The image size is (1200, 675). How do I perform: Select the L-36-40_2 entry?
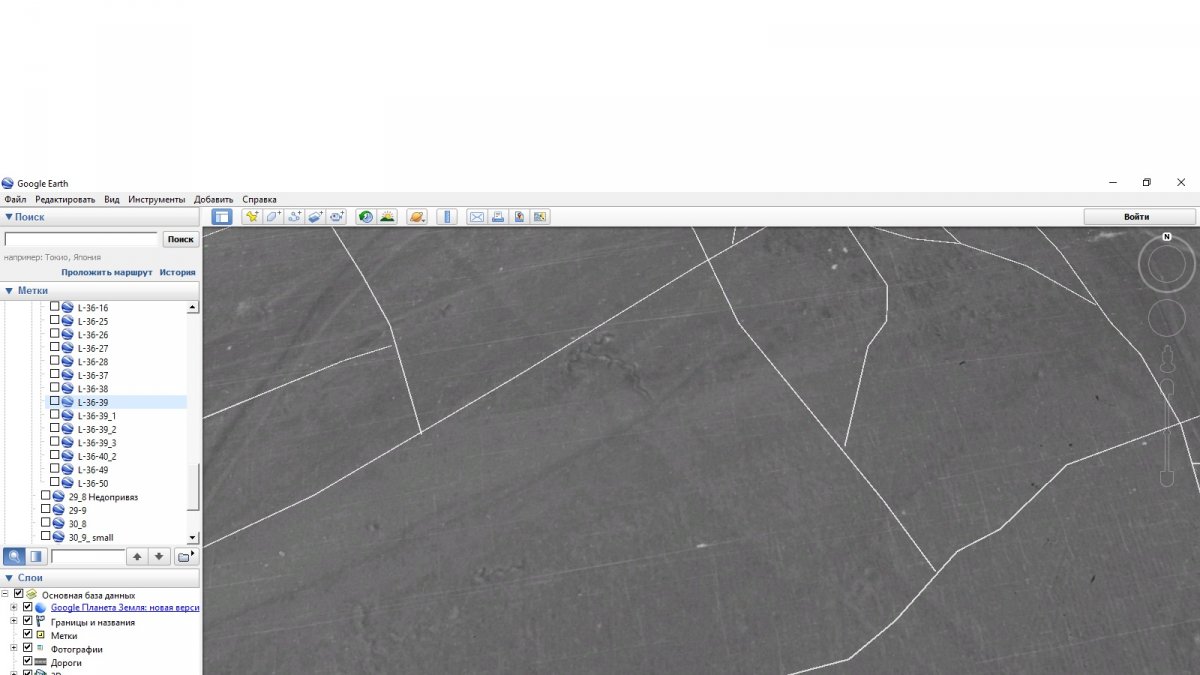pos(97,456)
